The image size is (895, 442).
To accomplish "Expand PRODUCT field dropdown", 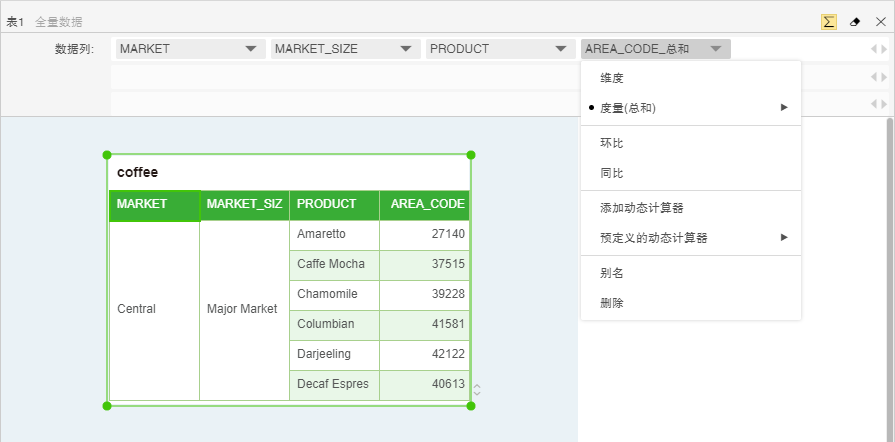I will [x=560, y=49].
